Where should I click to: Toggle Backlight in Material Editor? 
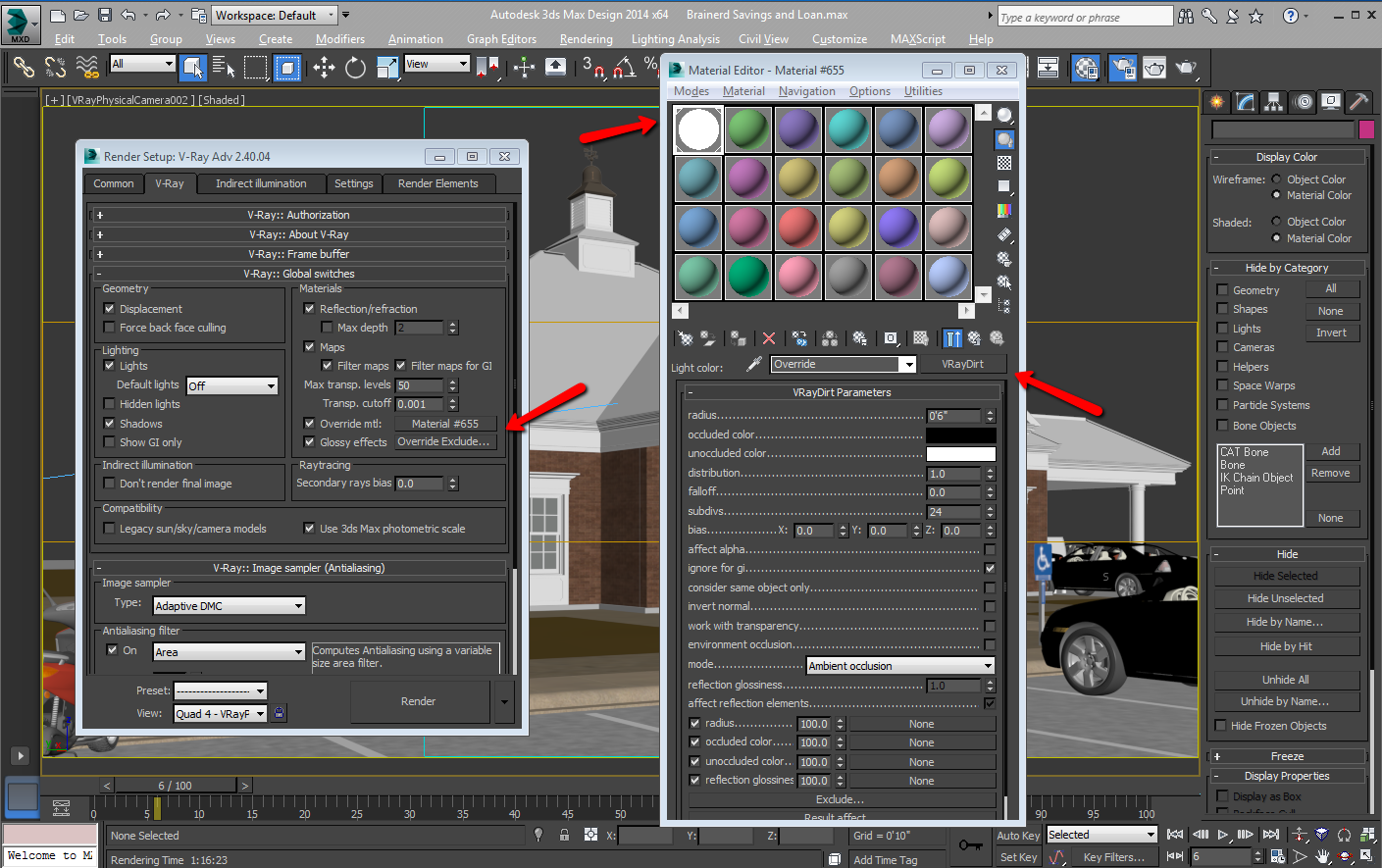coord(1004,139)
